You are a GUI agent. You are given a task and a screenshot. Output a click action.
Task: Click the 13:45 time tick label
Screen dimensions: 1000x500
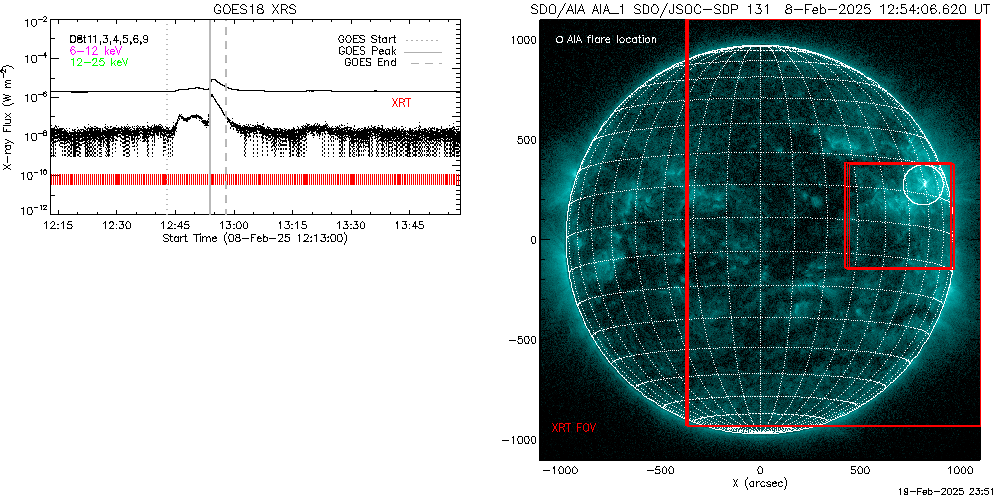408,225
